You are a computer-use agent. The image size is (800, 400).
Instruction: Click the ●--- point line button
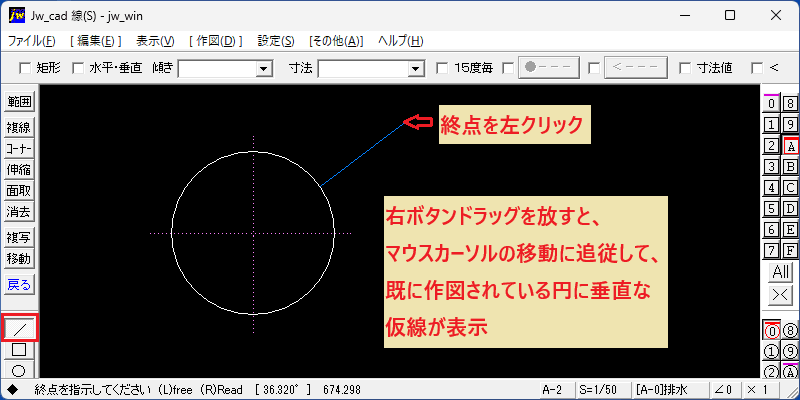click(549, 67)
